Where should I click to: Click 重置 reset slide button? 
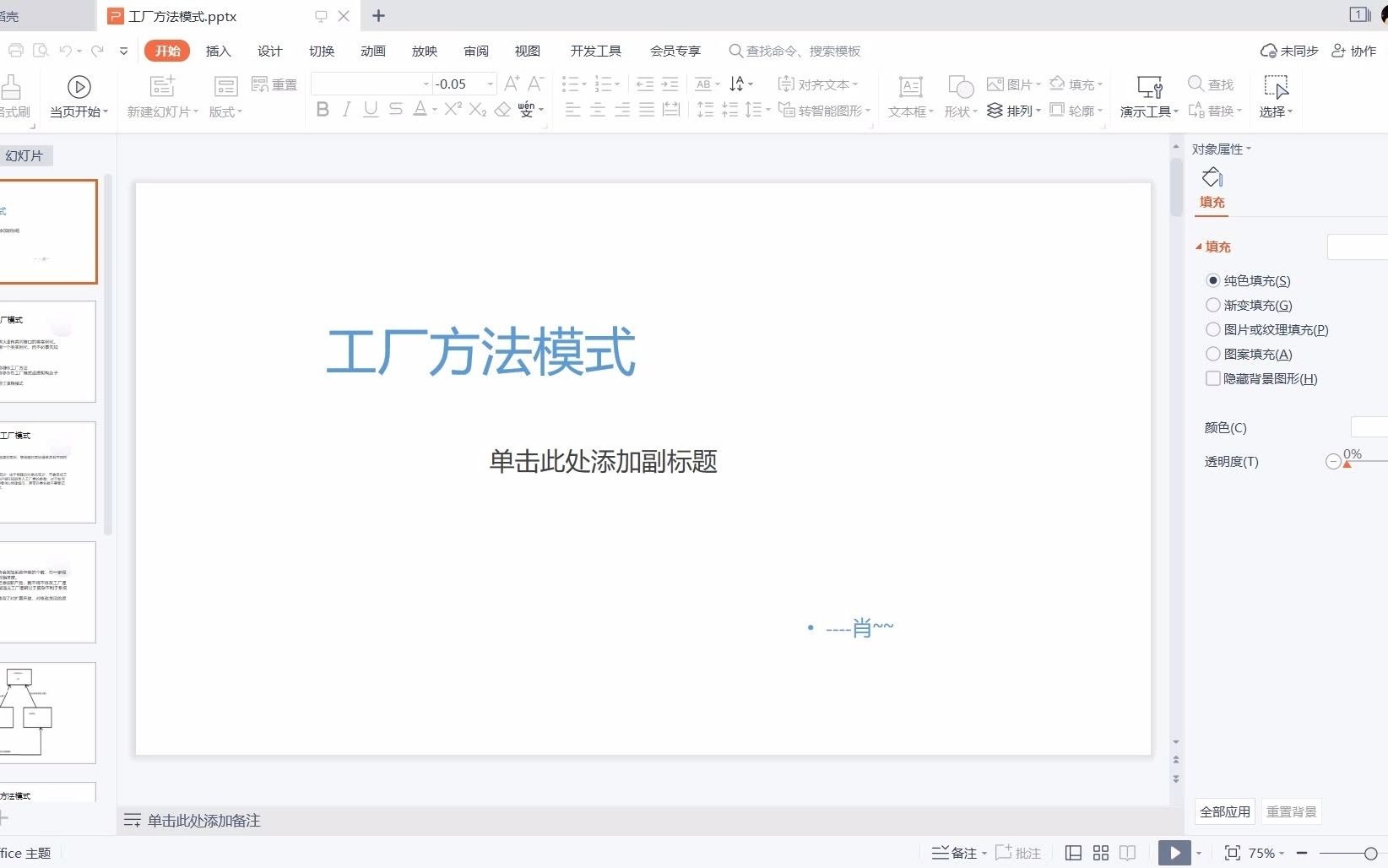click(x=275, y=84)
